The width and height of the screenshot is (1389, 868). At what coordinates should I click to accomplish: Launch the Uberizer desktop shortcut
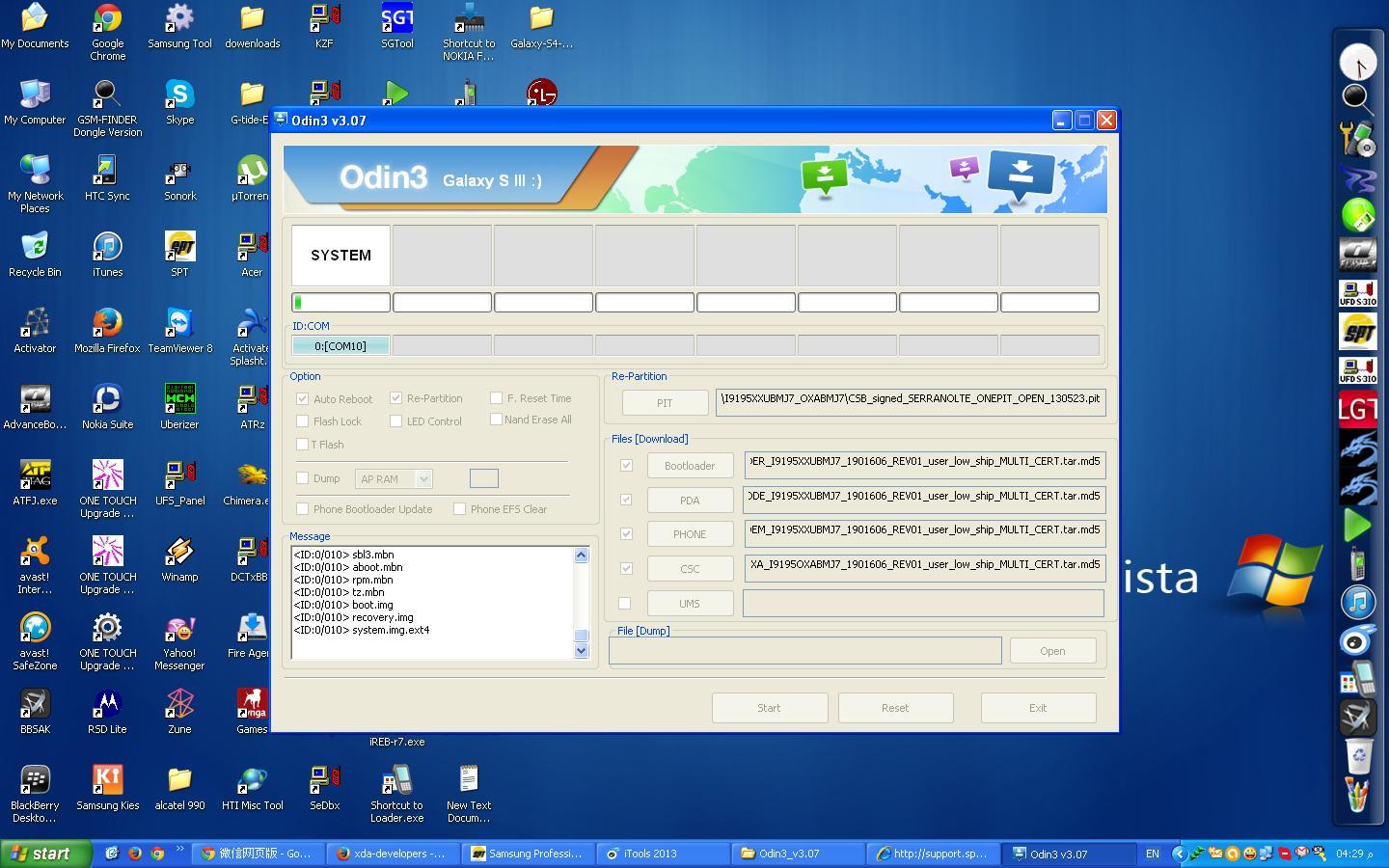pos(179,407)
